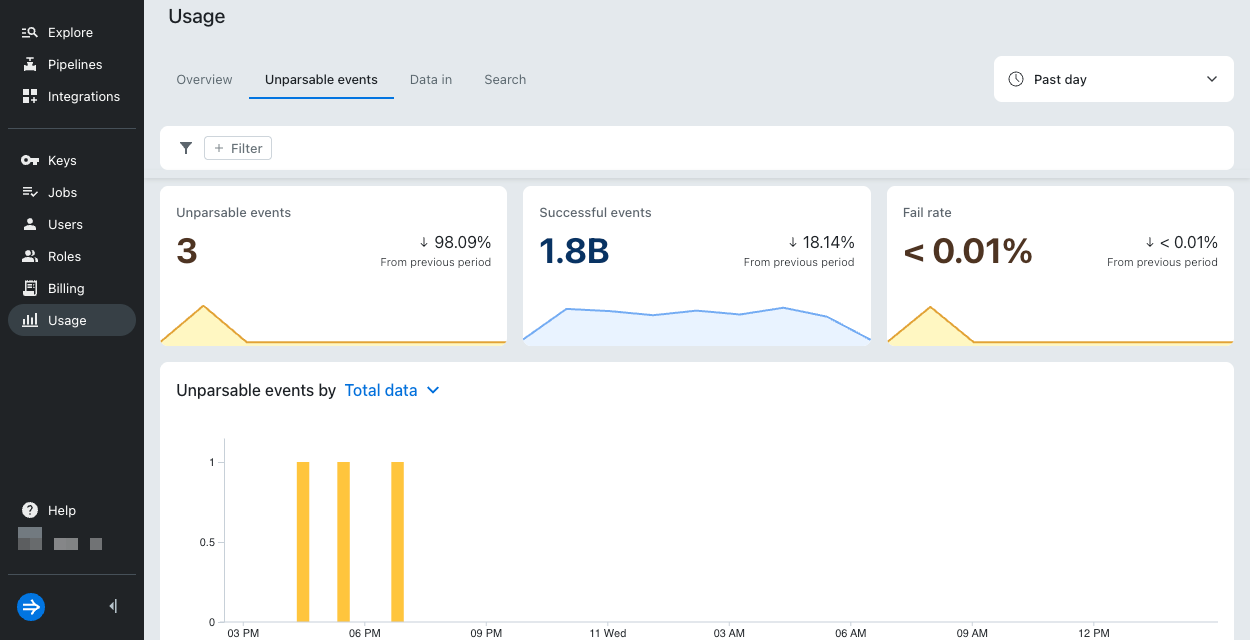
Task: Open the Jobs list icon
Action: [30, 193]
